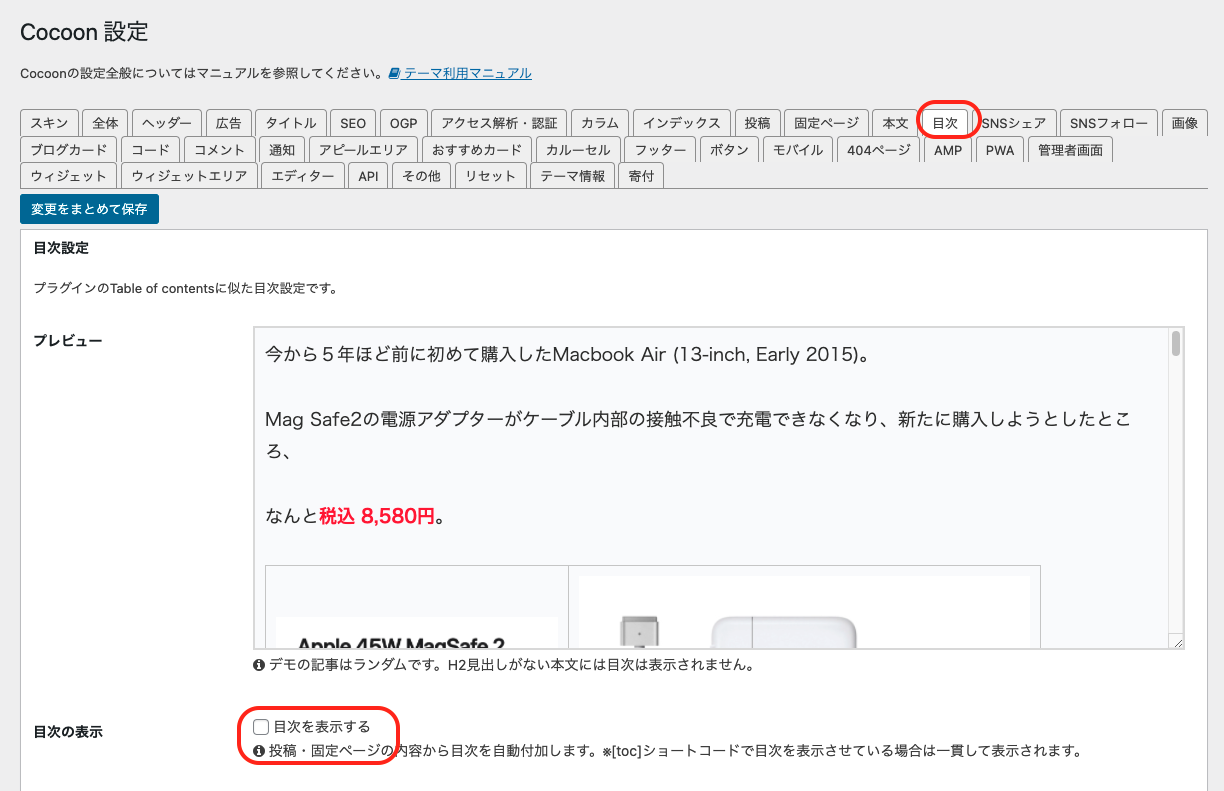Select the SEO tab
1224x791 pixels.
pos(353,123)
